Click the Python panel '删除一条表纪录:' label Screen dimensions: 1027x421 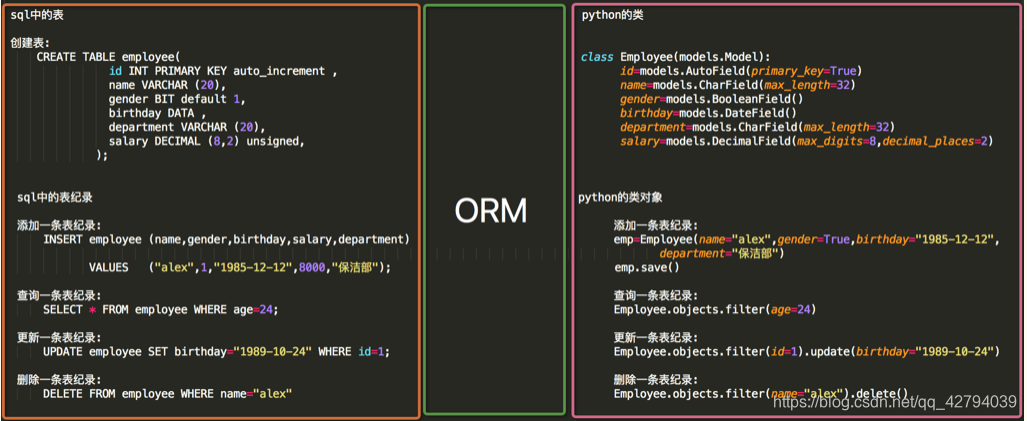coord(656,379)
